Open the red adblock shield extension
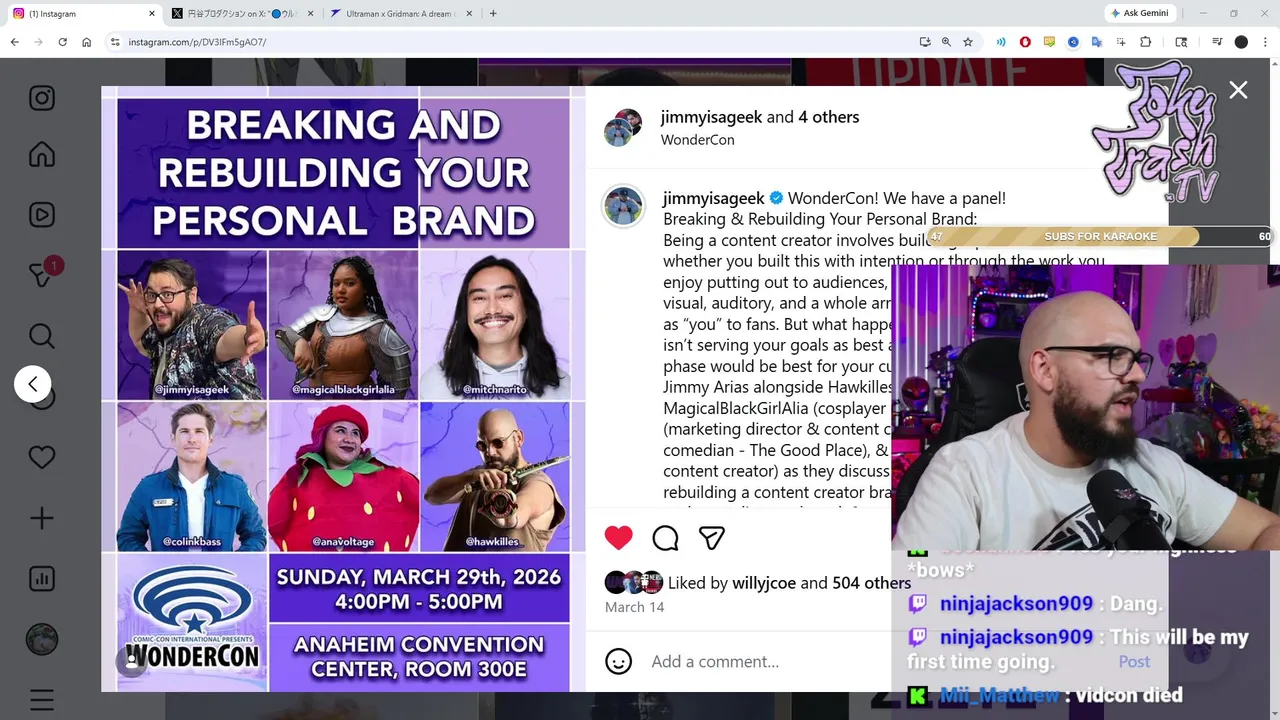 coord(1025,42)
